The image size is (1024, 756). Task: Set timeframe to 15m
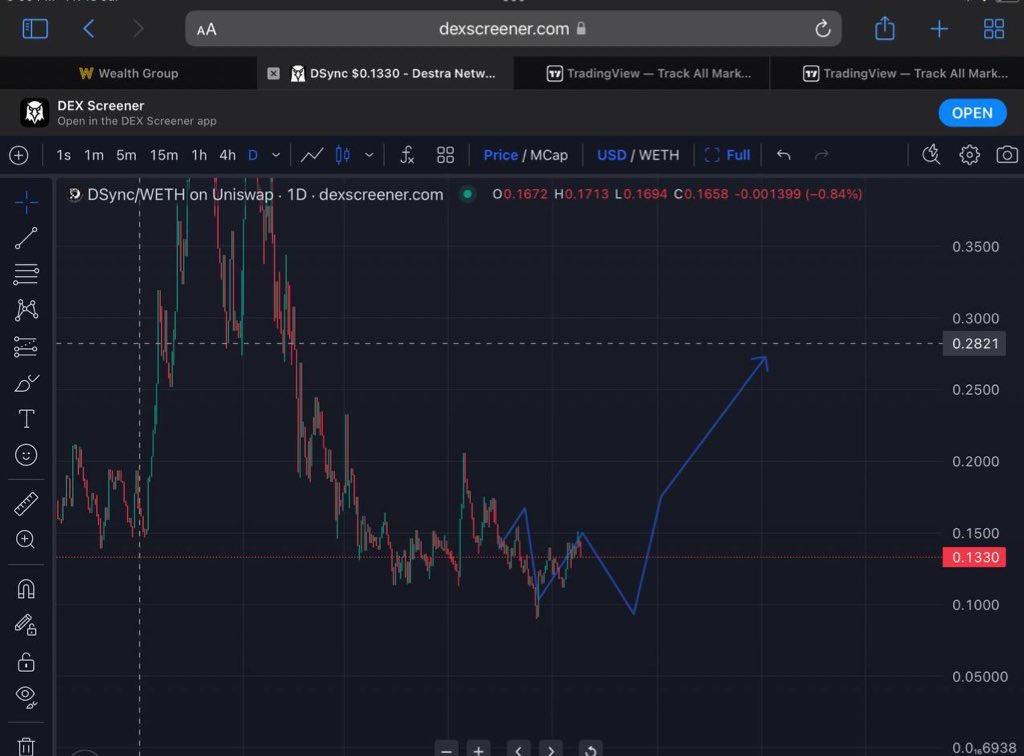pos(163,155)
